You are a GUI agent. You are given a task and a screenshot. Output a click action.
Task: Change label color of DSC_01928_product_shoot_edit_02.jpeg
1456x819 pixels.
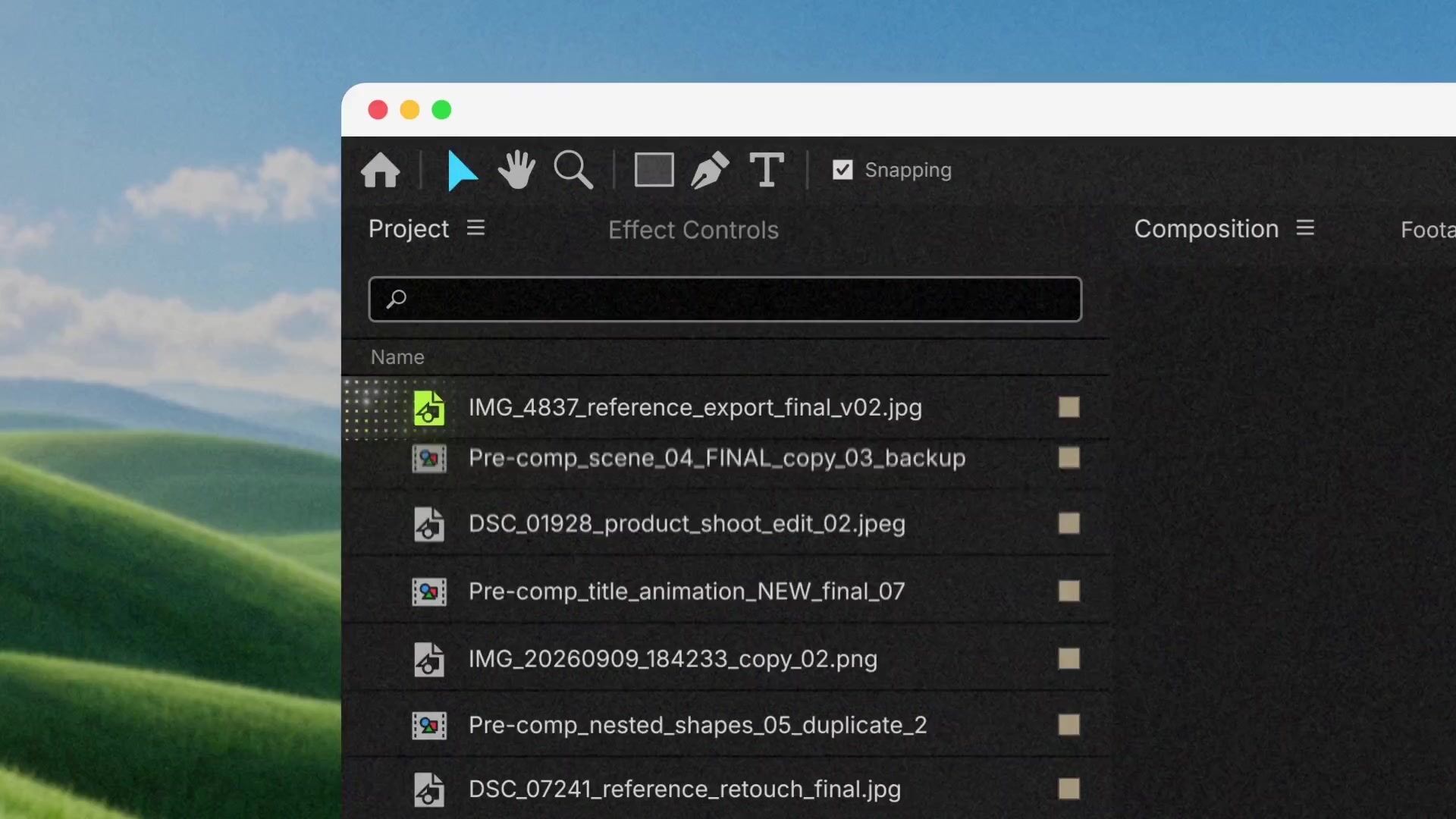click(x=1069, y=523)
